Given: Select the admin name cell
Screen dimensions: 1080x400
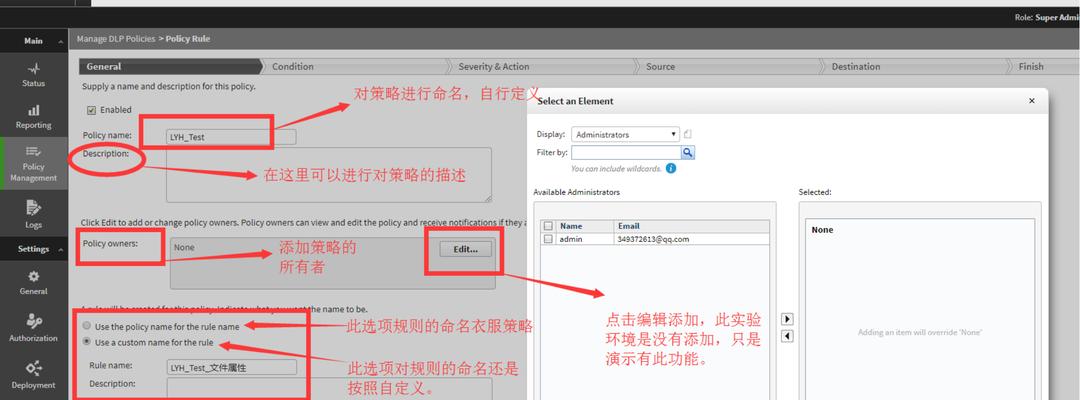Looking at the screenshot, I should [571, 239].
